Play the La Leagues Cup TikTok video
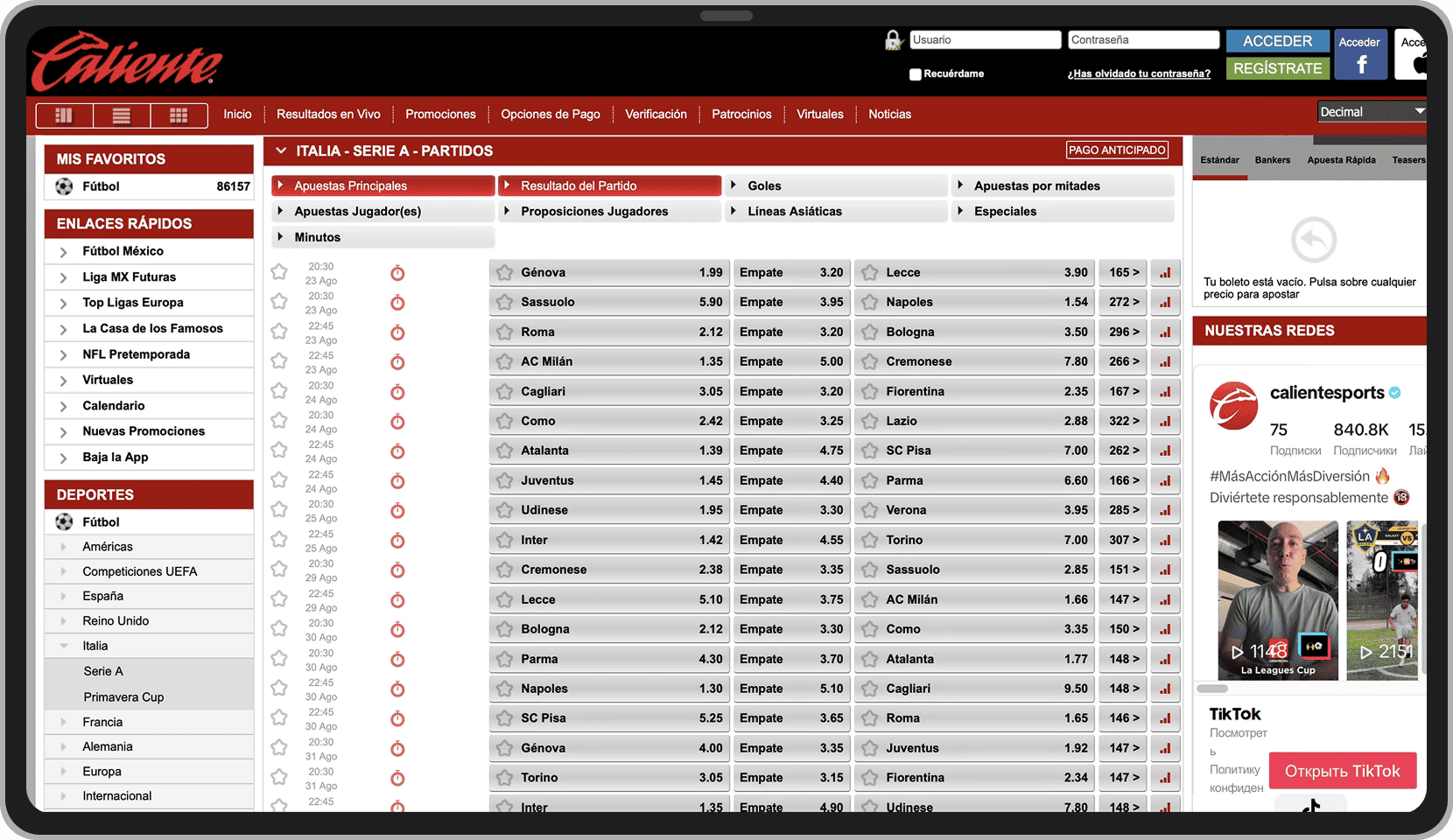 click(x=1278, y=600)
